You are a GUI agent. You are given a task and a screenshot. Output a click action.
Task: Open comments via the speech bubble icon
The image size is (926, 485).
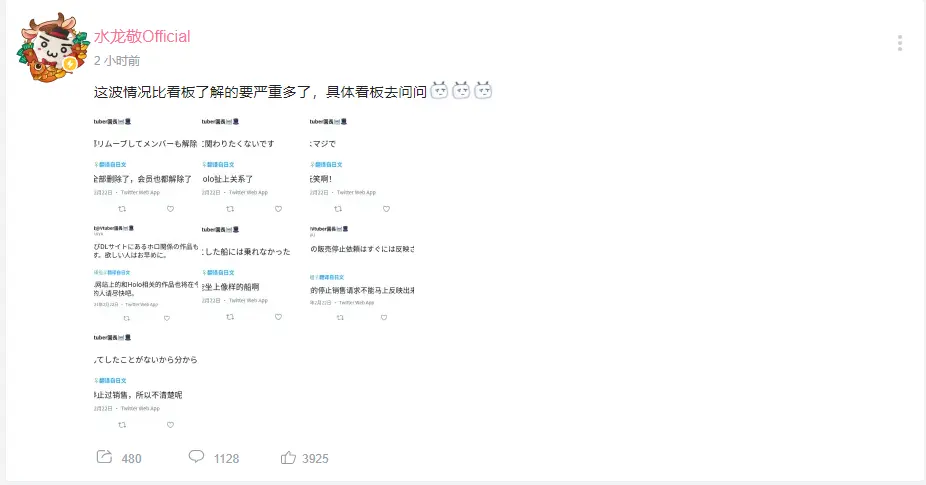point(196,457)
